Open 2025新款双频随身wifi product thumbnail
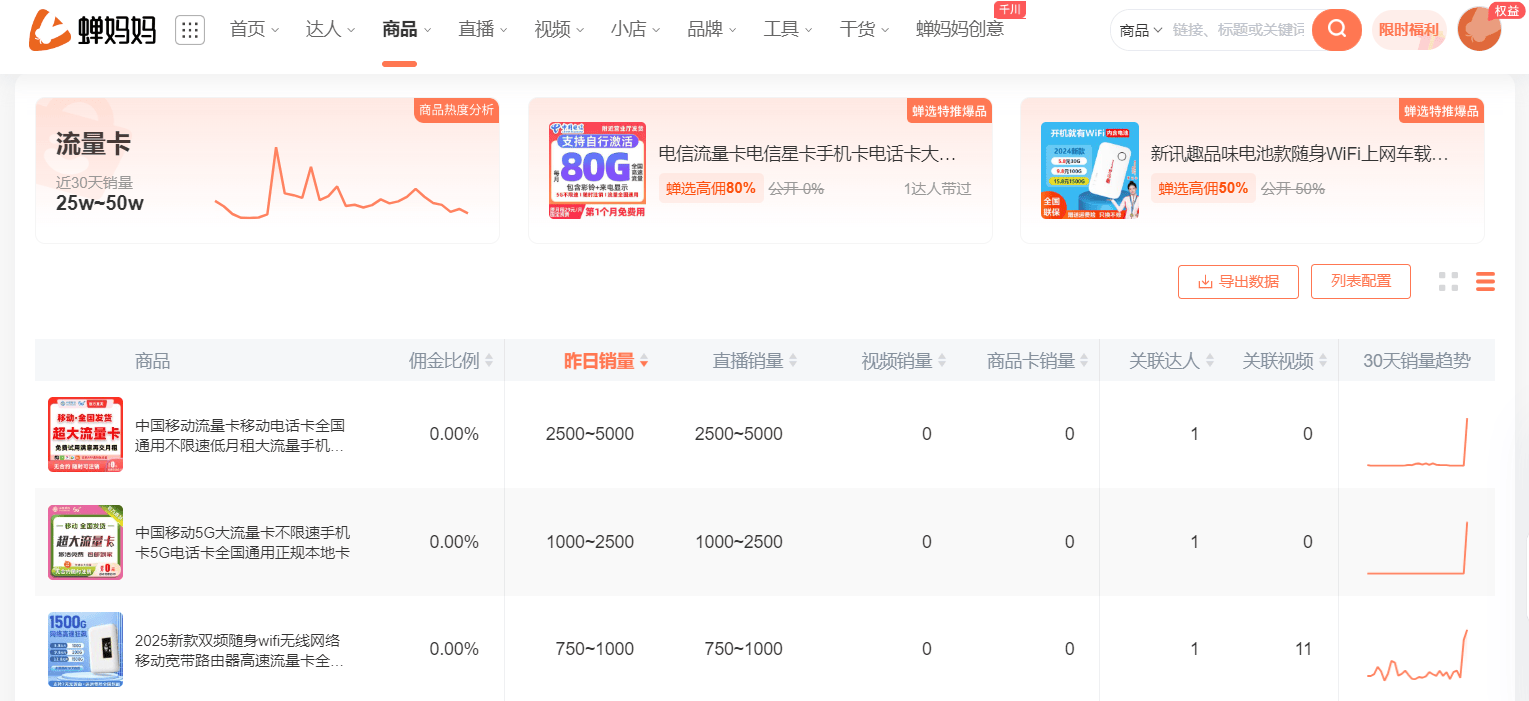The image size is (1529, 701). (86, 649)
